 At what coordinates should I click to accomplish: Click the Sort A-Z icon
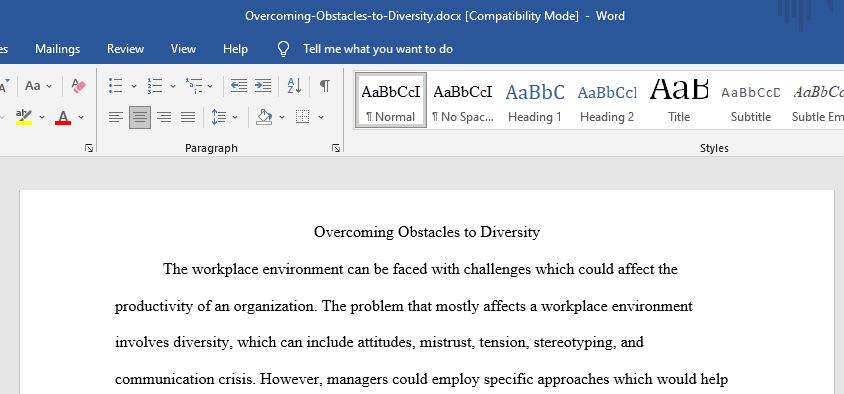(294, 86)
